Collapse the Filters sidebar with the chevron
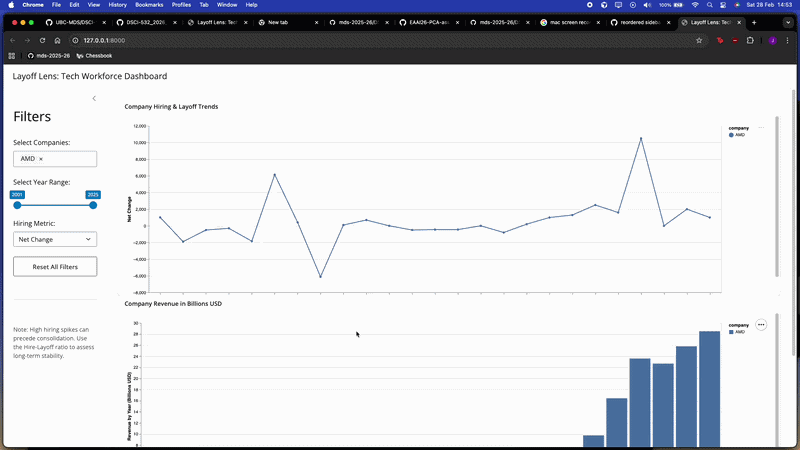 click(94, 98)
